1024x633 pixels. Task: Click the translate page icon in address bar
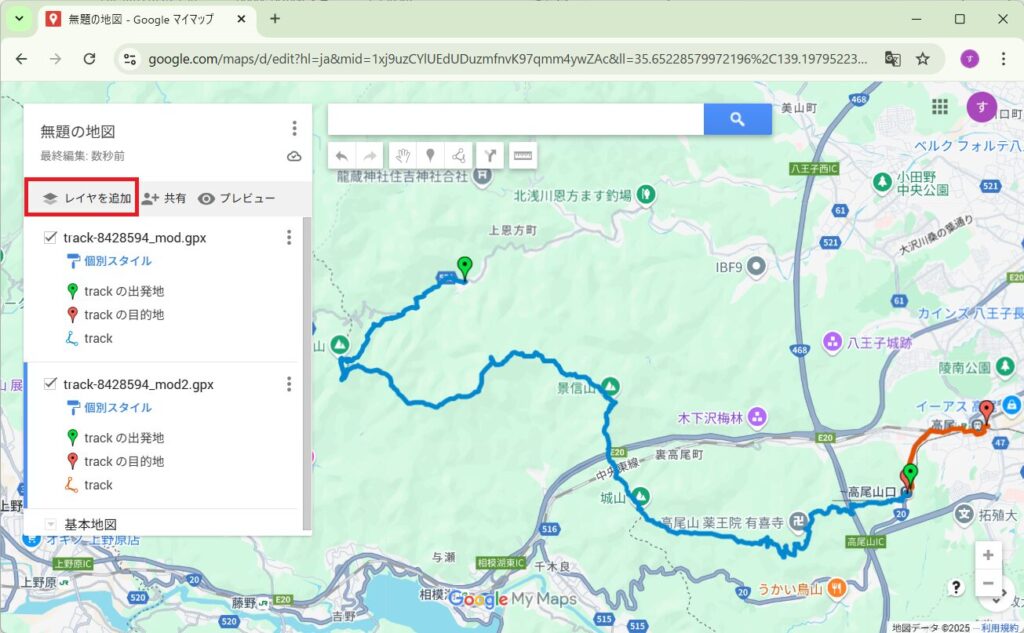coord(892,59)
